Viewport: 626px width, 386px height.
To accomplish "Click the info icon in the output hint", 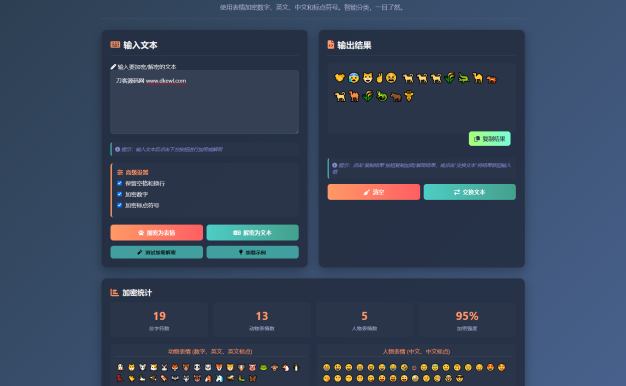I will [x=335, y=165].
